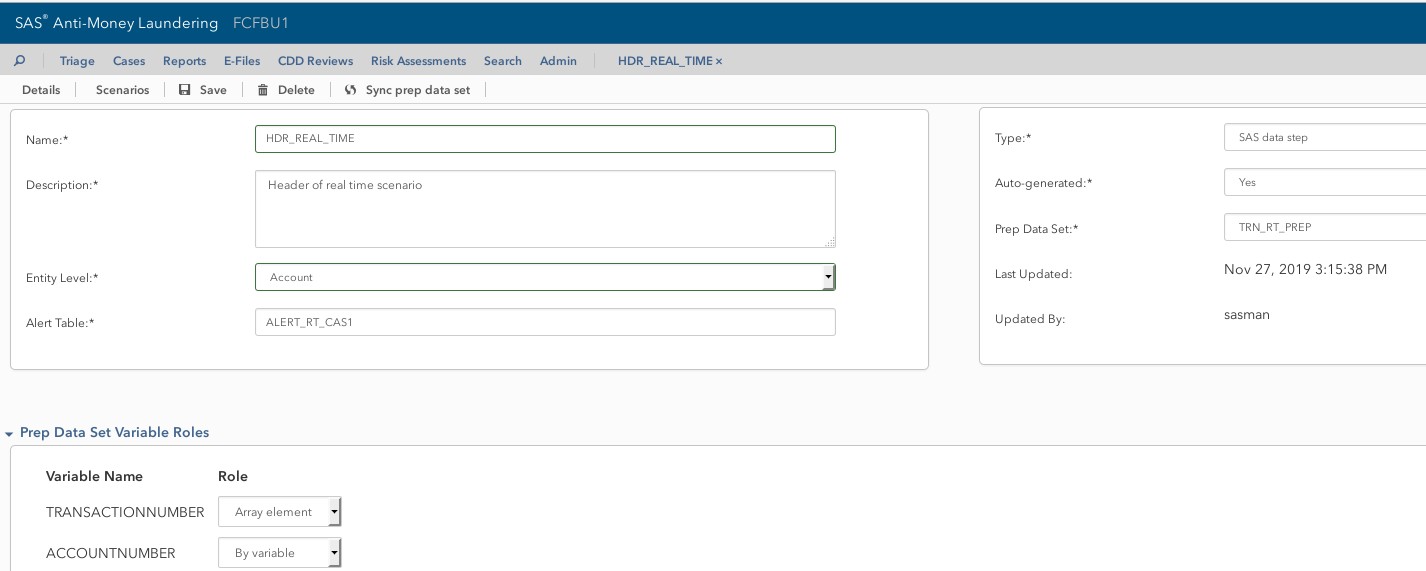This screenshot has width=1426, height=571.
Task: Open the Admin menu
Action: [x=558, y=61]
